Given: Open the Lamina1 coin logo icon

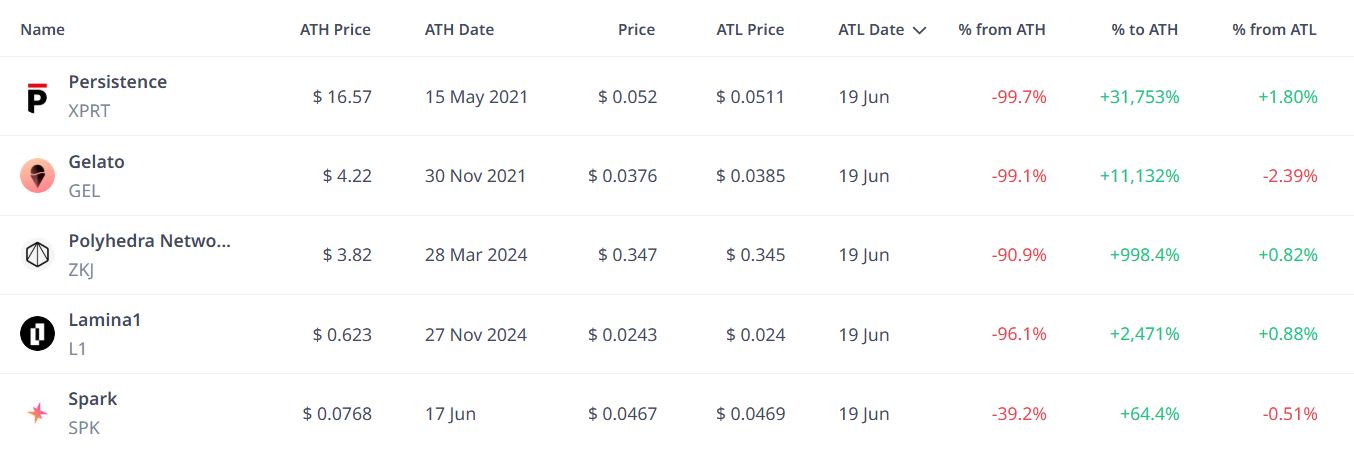Looking at the screenshot, I should (37, 334).
